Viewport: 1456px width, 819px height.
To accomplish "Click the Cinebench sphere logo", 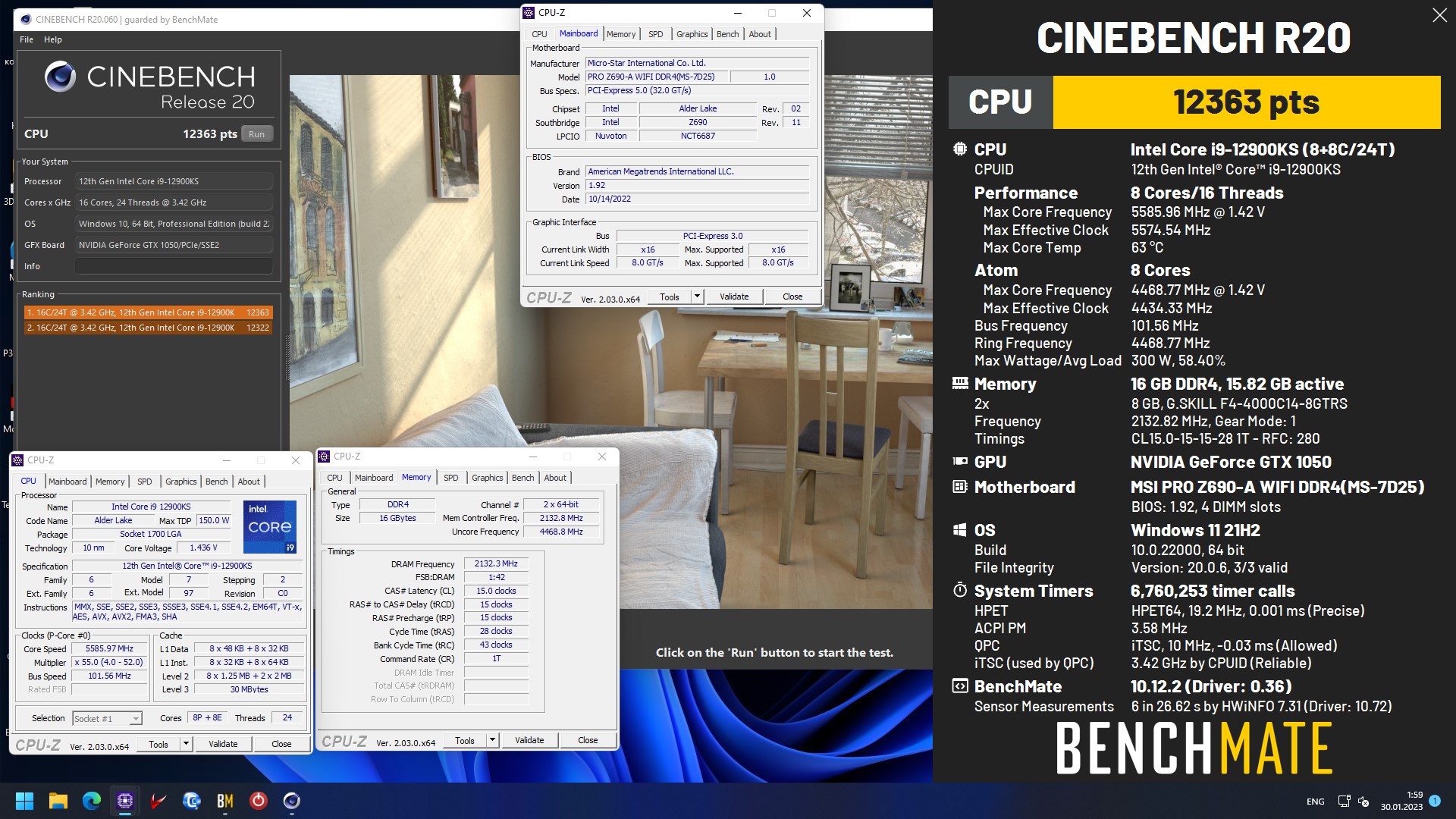I will point(60,77).
